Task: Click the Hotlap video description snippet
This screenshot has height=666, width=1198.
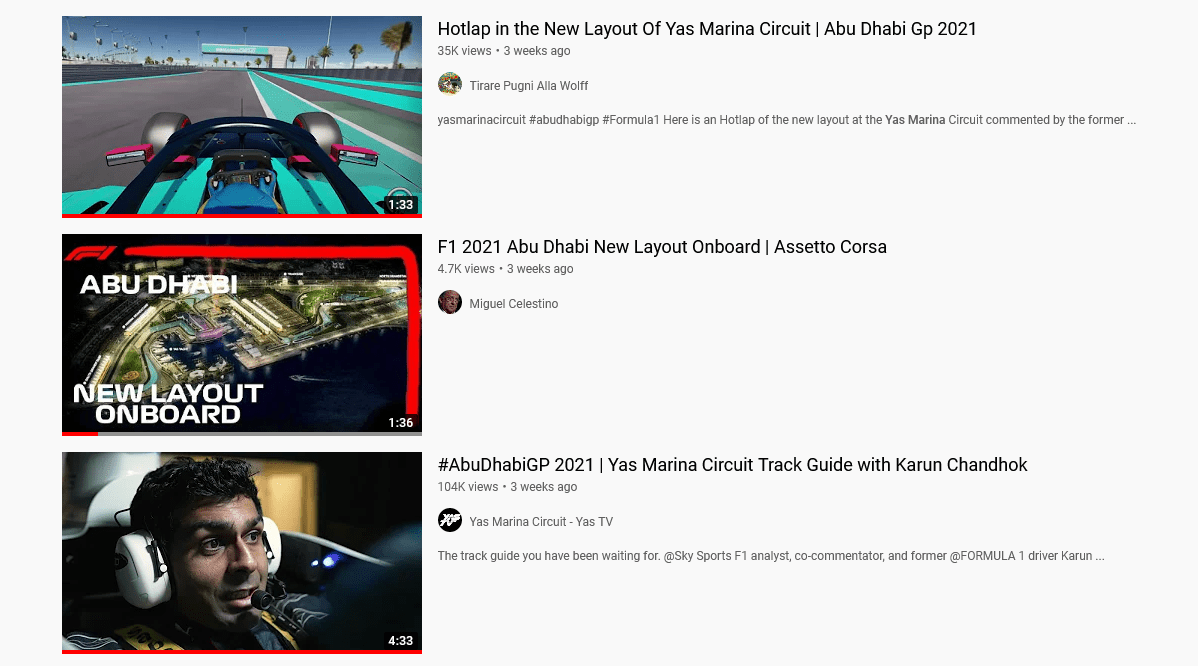Action: (x=786, y=120)
